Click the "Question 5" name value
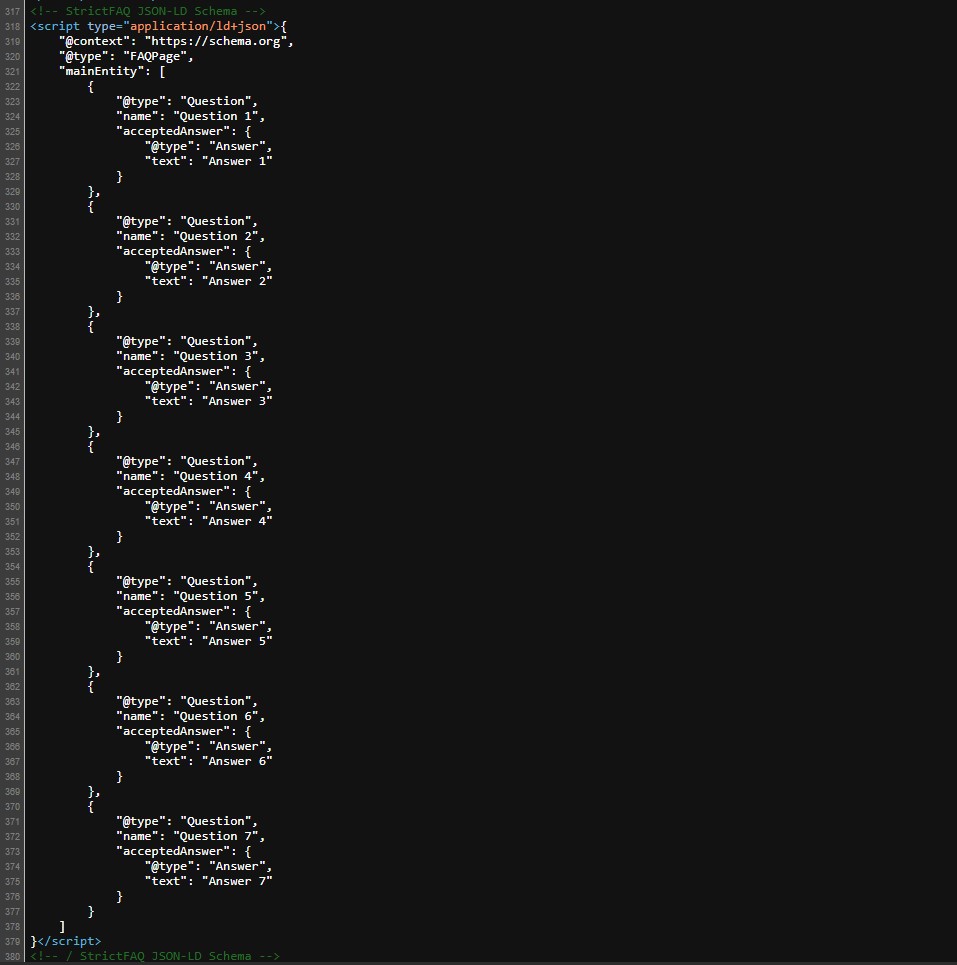Image resolution: width=957 pixels, height=965 pixels. (215, 596)
